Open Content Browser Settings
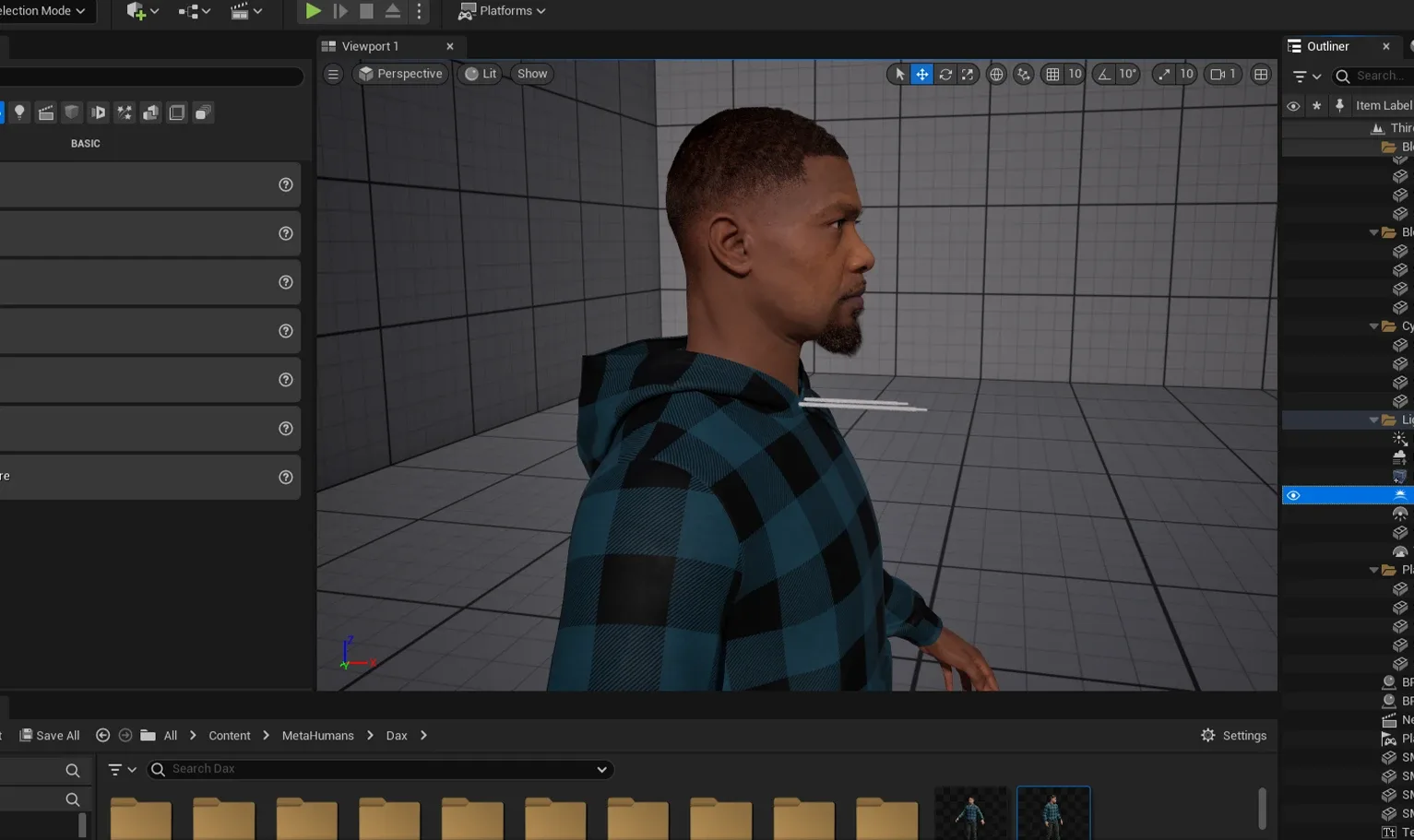The width and height of the screenshot is (1414, 840). (1233, 735)
